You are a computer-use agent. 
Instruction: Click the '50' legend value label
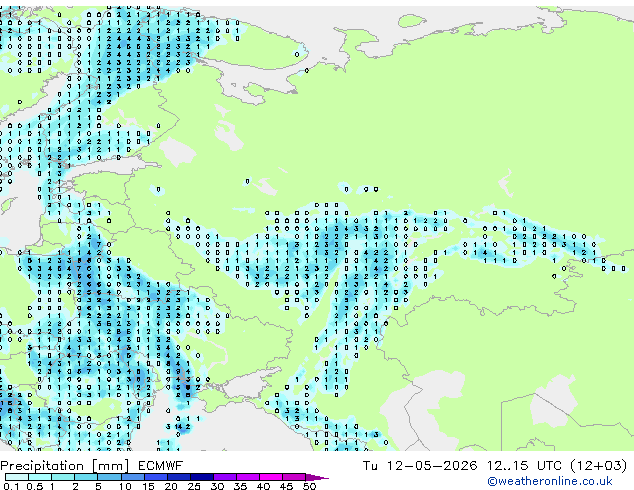(x=309, y=486)
